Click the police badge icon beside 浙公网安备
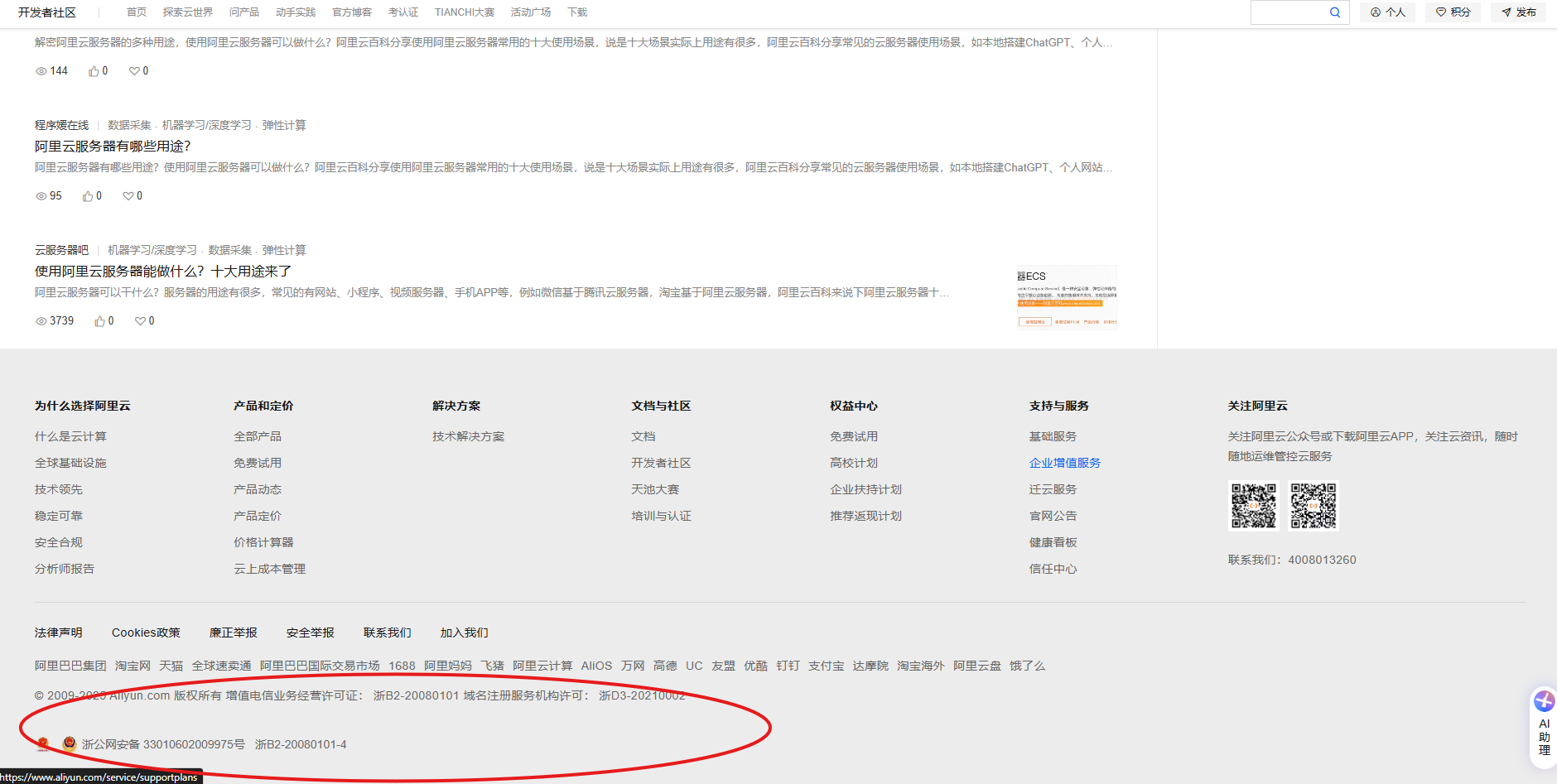This screenshot has height=784, width=1557. pos(70,744)
